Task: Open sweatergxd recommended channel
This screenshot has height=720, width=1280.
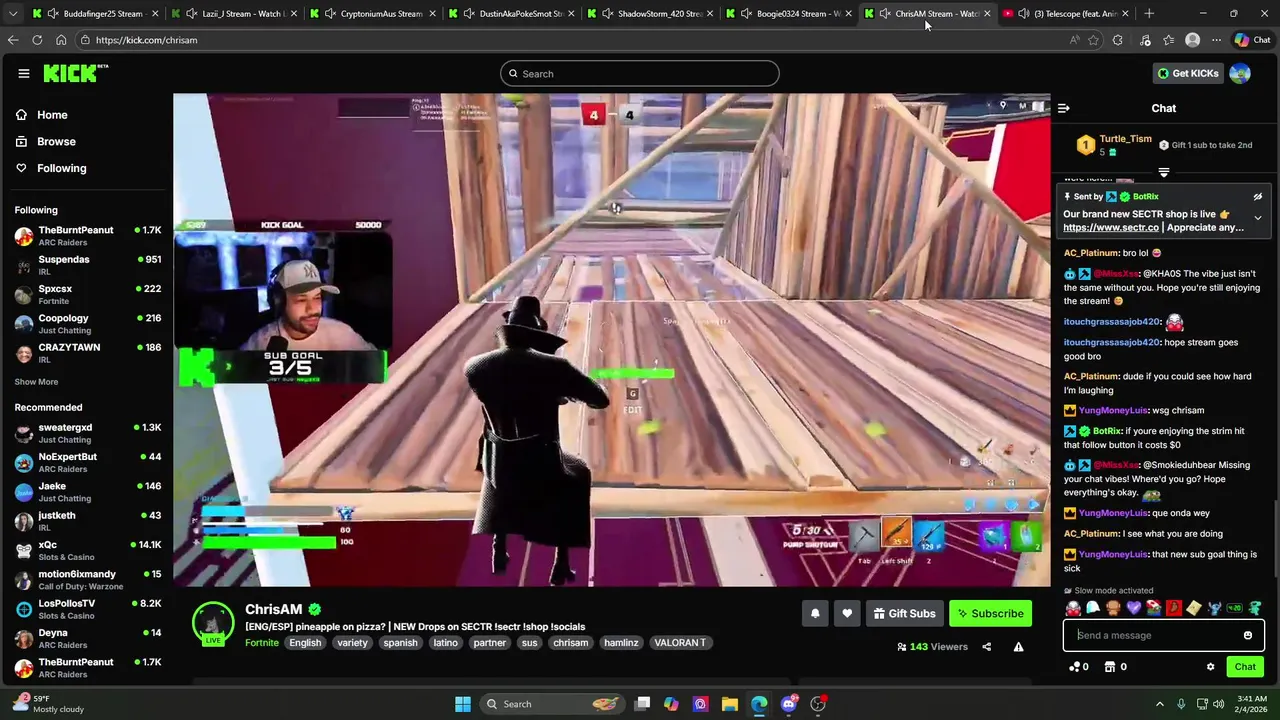Action: click(87, 433)
